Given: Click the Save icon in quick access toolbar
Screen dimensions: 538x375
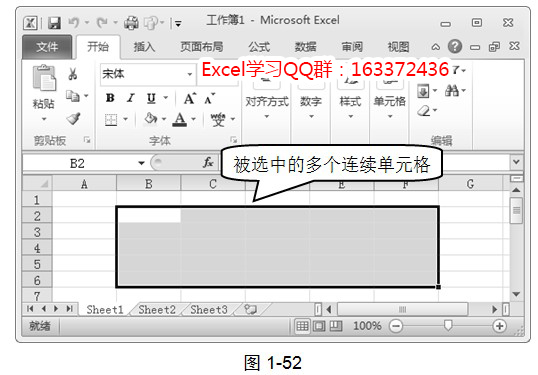Looking at the screenshot, I should [x=54, y=23].
